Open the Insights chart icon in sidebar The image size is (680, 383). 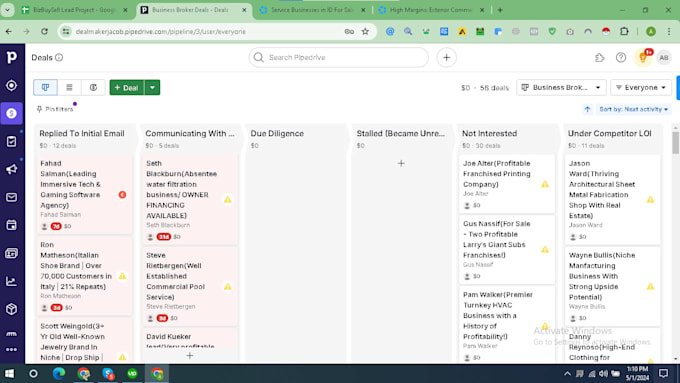(x=12, y=281)
